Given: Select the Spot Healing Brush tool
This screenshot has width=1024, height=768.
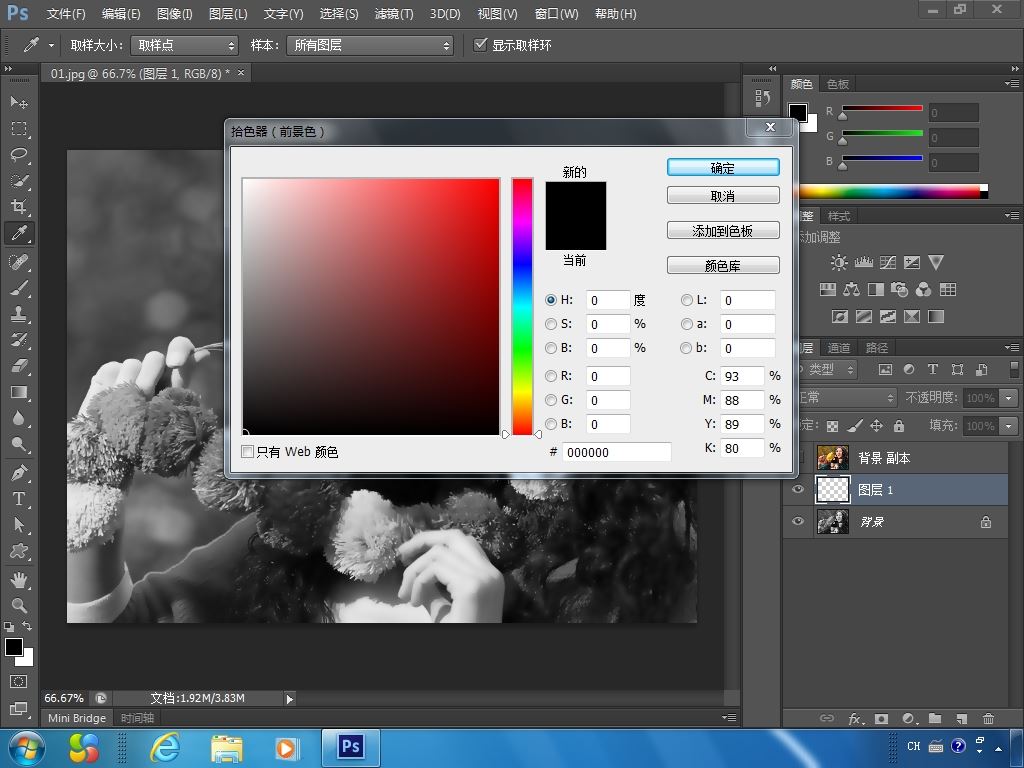Looking at the screenshot, I should pyautogui.click(x=19, y=262).
